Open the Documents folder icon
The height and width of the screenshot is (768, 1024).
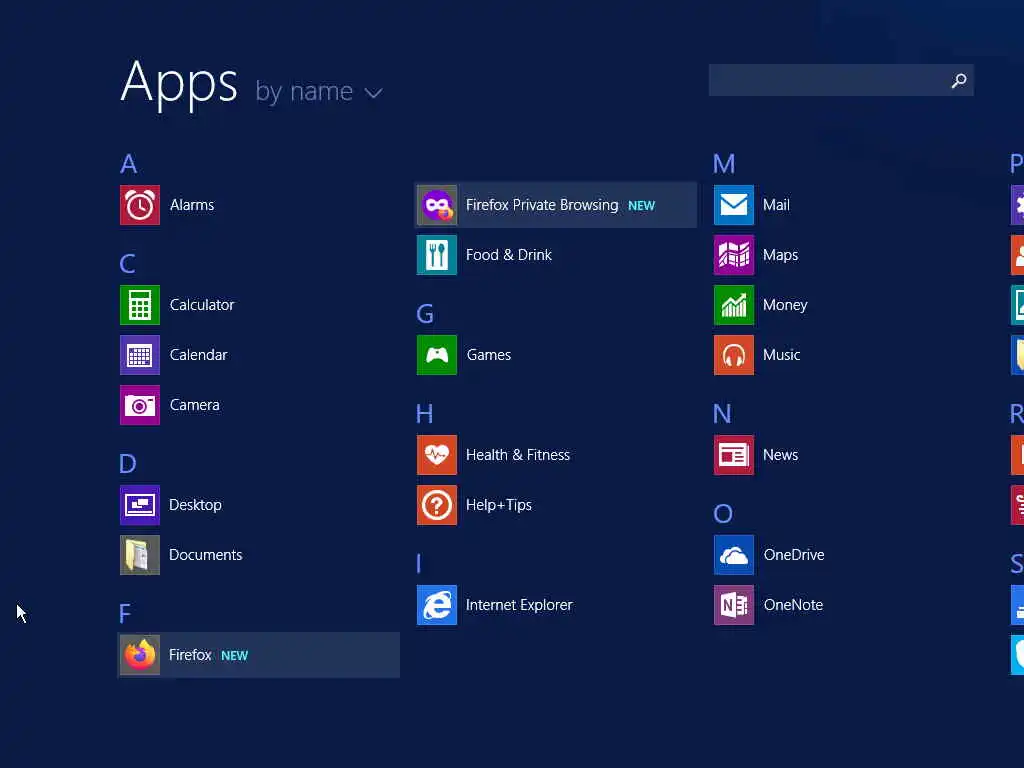tap(140, 555)
